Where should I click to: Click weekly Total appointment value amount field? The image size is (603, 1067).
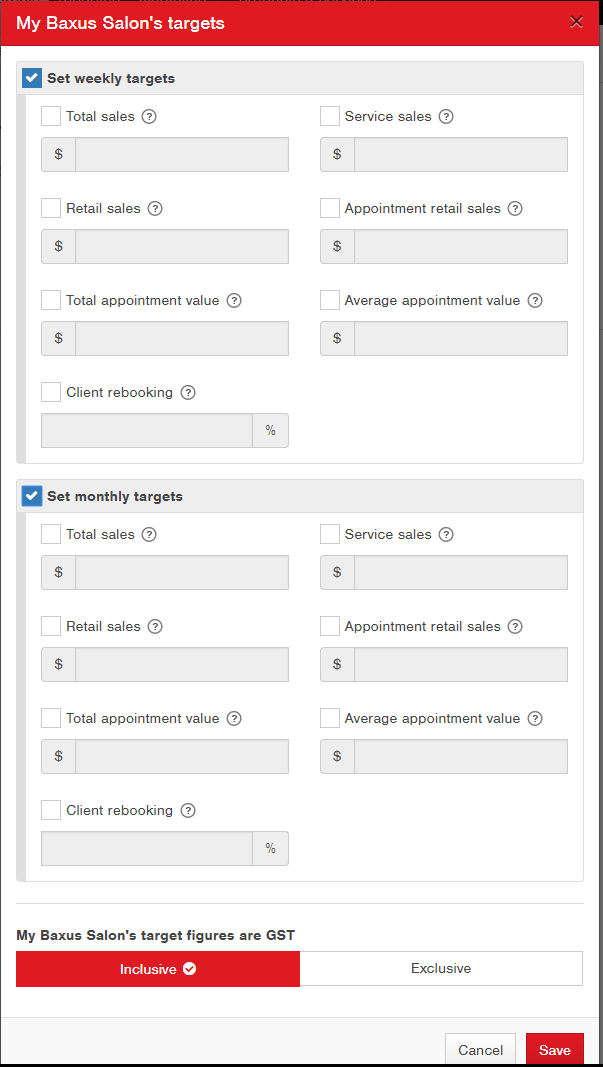click(182, 338)
